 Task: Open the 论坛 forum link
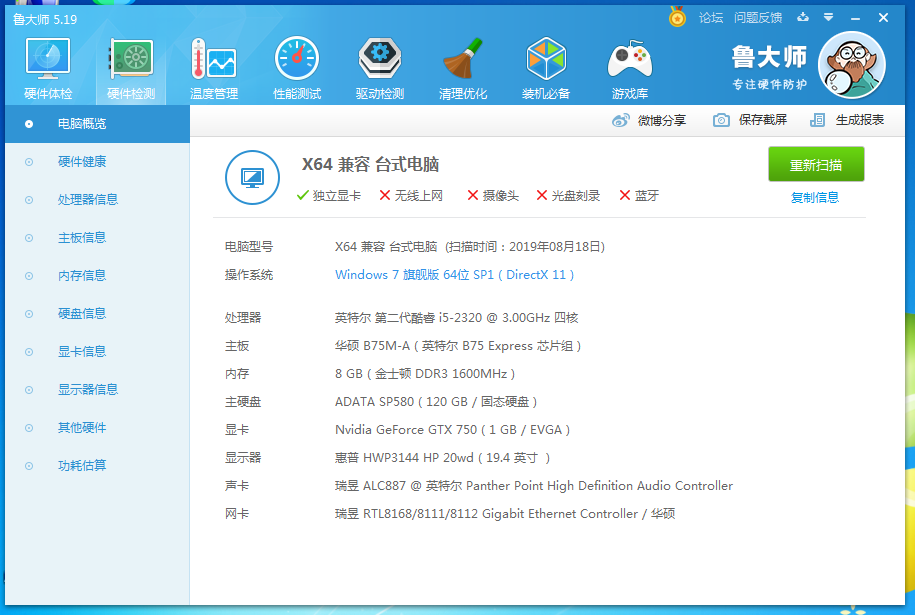pyautogui.click(x=710, y=17)
